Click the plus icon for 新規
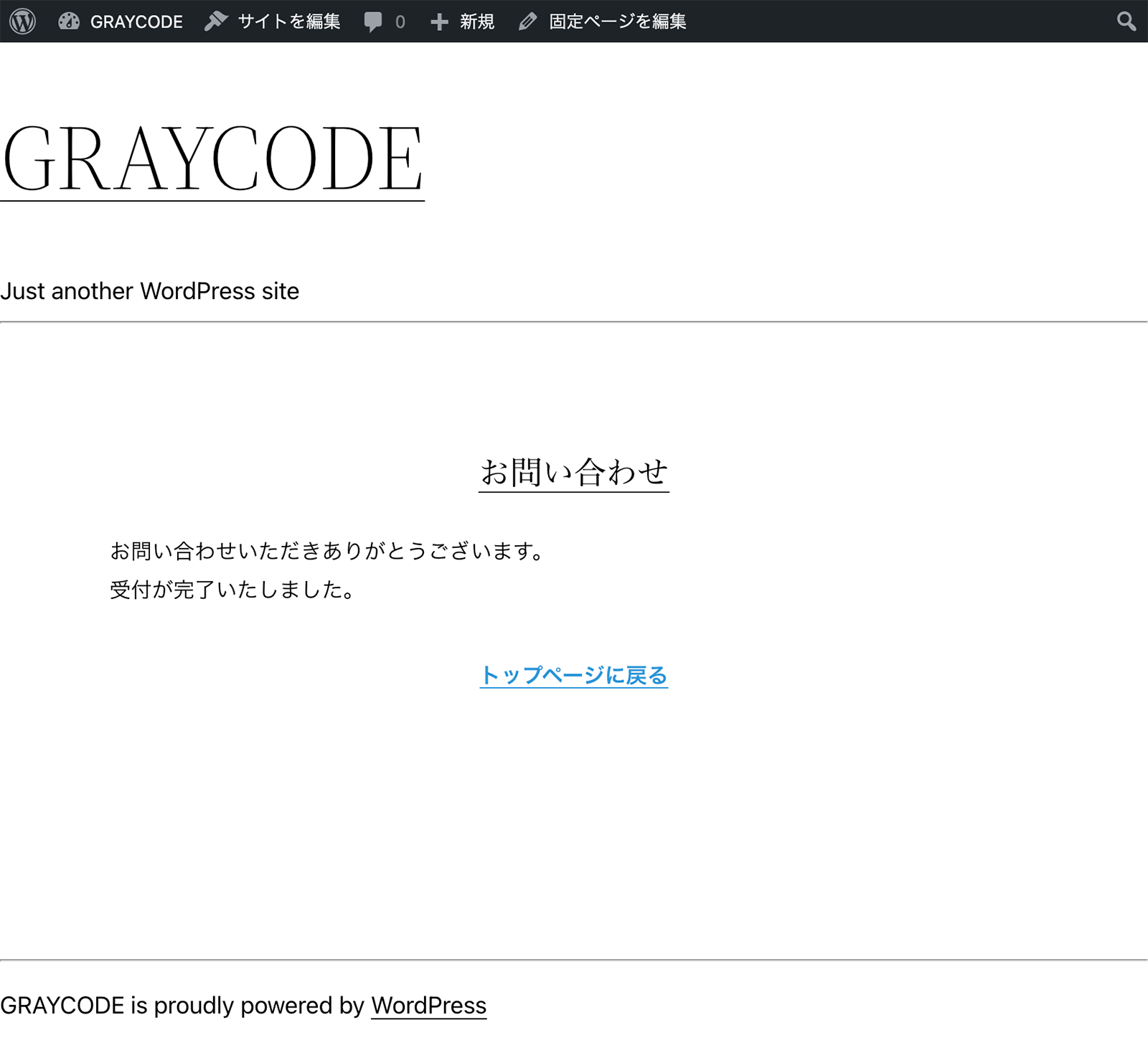Viewport: 1148px width, 1048px height. [439, 22]
